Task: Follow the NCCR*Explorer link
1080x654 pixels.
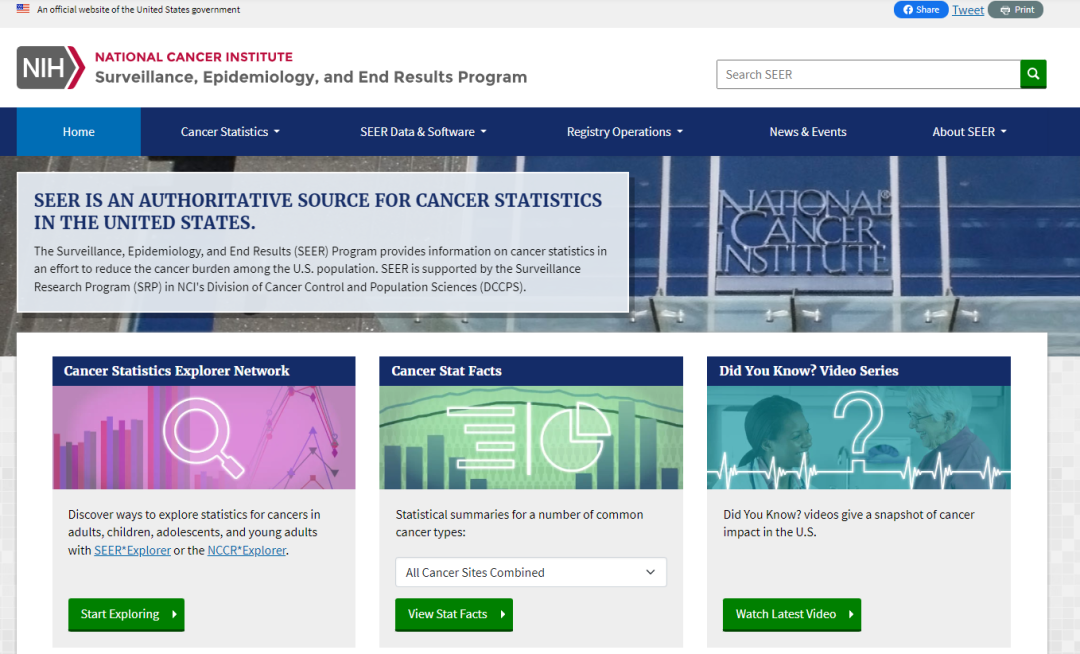Action: [247, 550]
